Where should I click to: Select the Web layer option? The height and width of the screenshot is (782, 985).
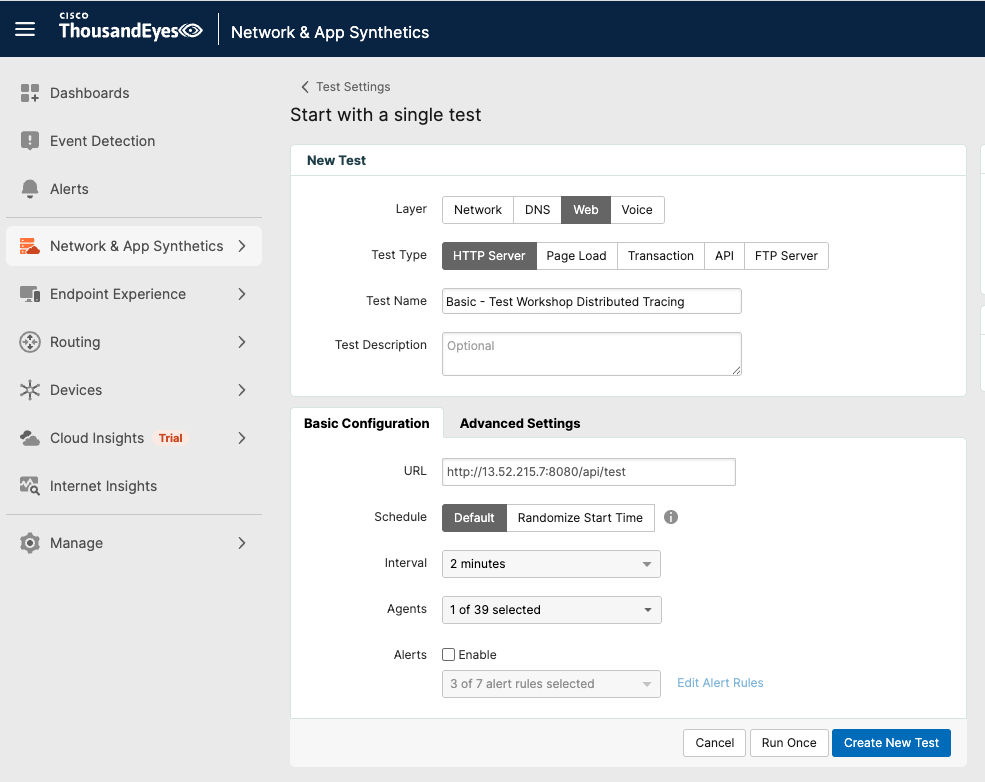coord(585,210)
